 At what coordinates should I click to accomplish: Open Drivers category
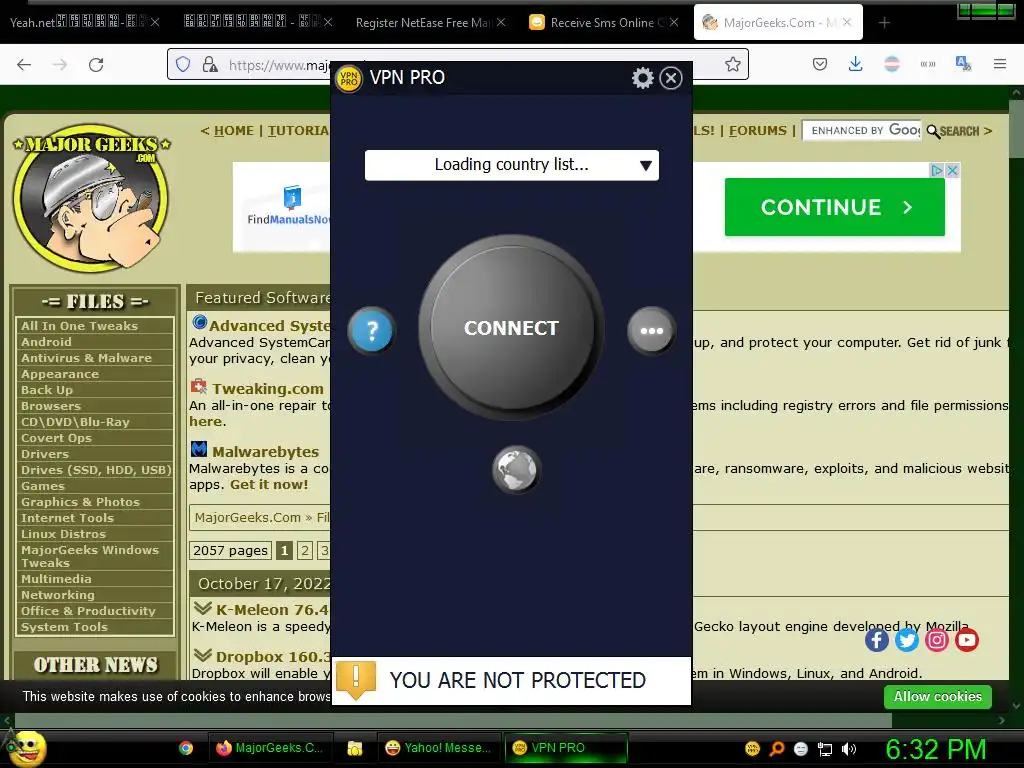[x=44, y=454]
